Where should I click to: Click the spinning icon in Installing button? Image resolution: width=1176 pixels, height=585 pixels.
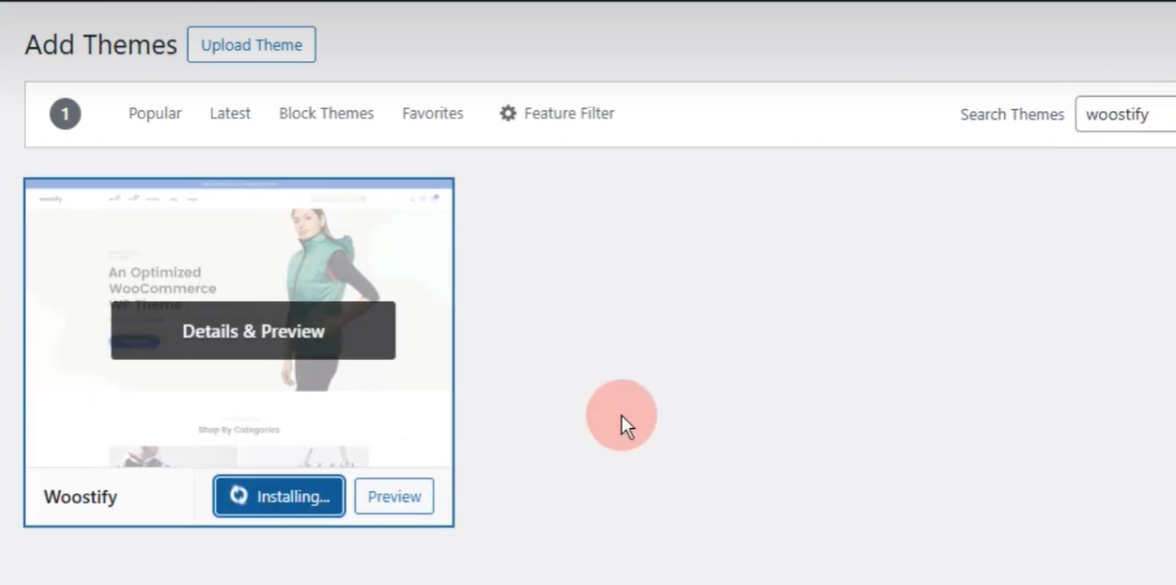(238, 496)
